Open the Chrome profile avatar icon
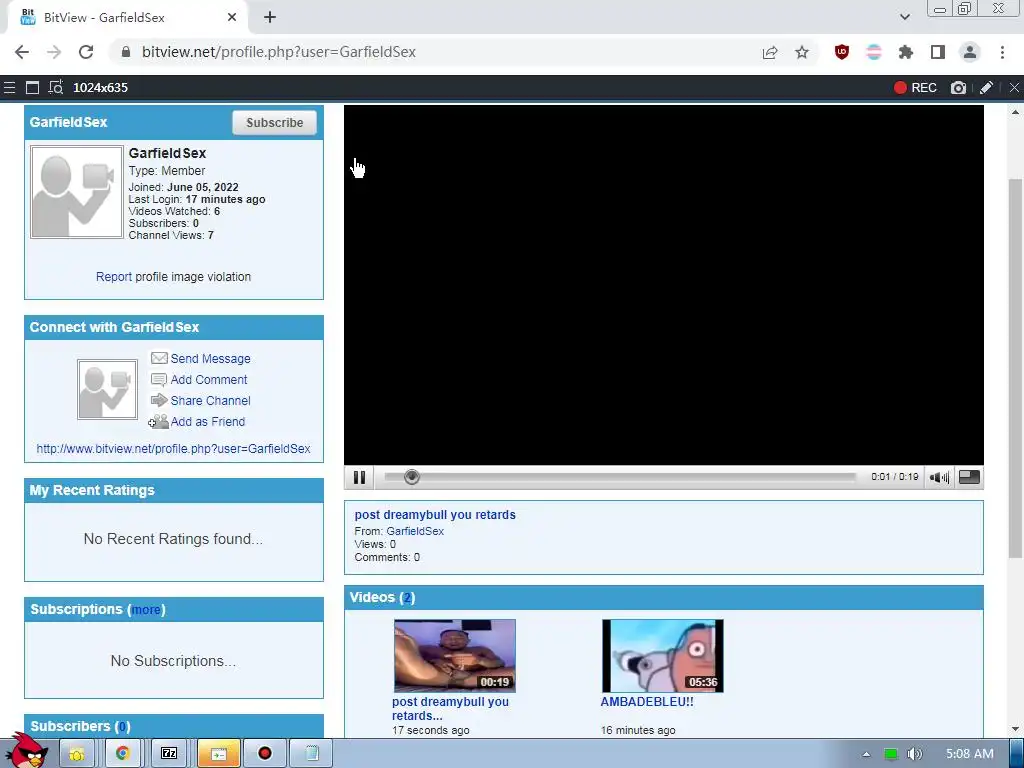This screenshot has height=768, width=1024. 970,52
